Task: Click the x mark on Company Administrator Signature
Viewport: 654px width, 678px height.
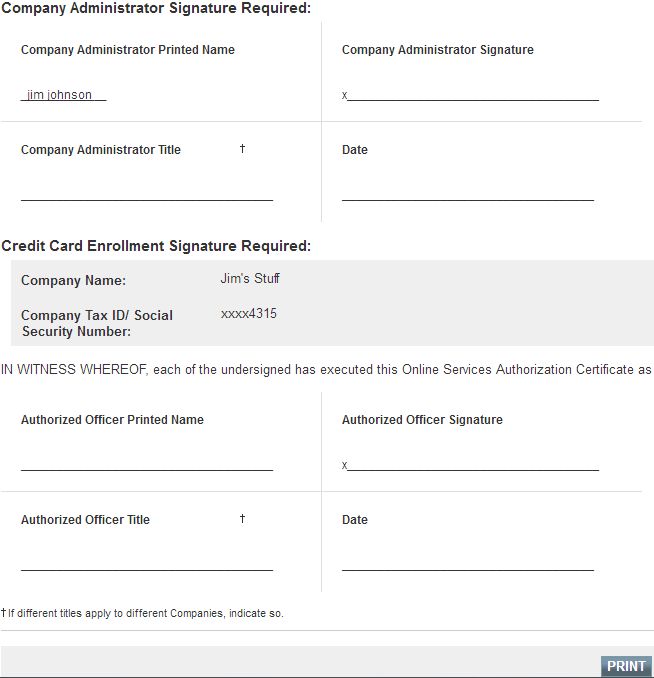Action: pyautogui.click(x=344, y=95)
